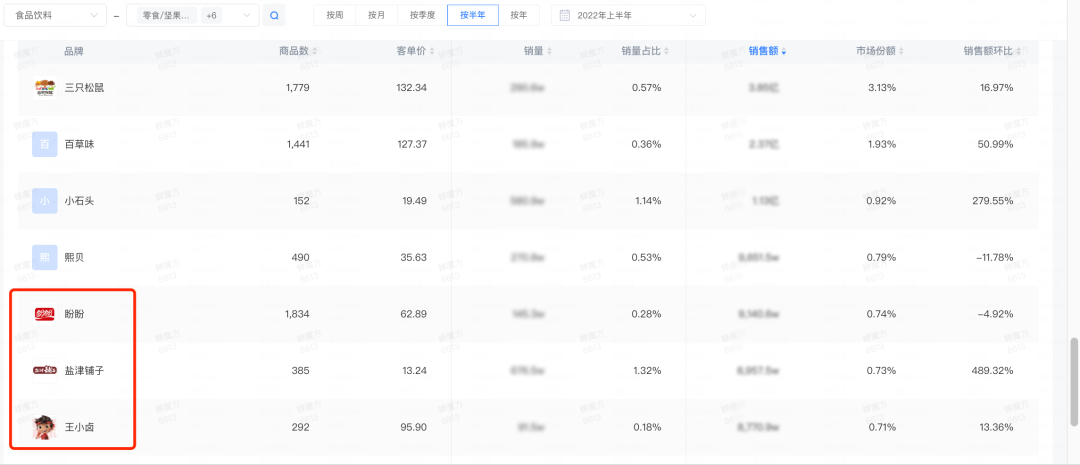Image resolution: width=1080 pixels, height=465 pixels.
Task: Click the 熙贝 brand name
Action: [74, 258]
